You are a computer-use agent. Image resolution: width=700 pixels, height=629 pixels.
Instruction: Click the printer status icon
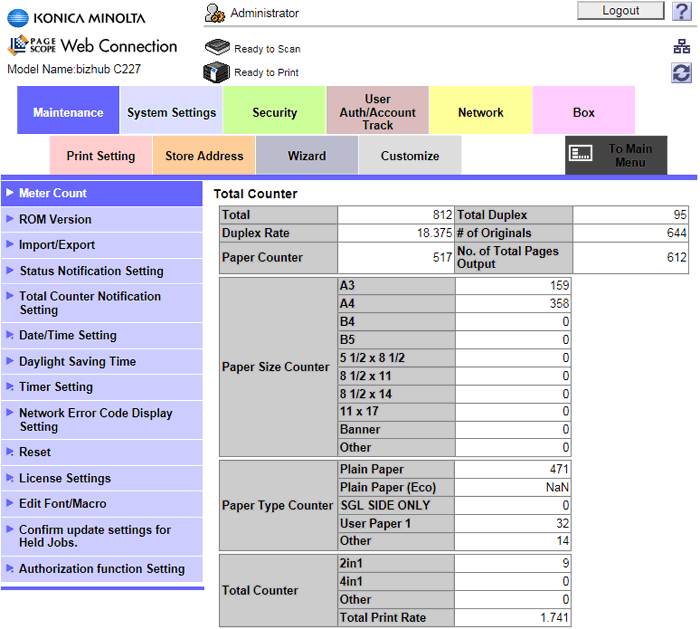[x=217, y=72]
